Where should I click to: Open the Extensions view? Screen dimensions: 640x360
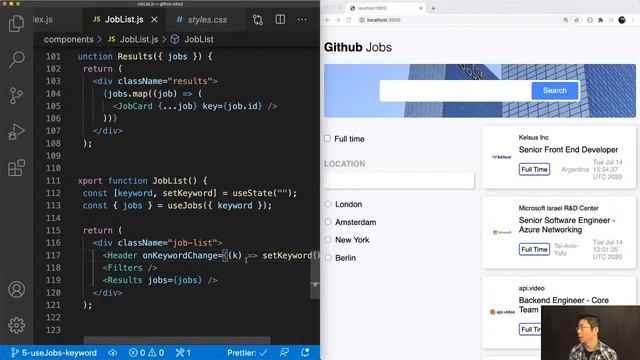tap(16, 167)
